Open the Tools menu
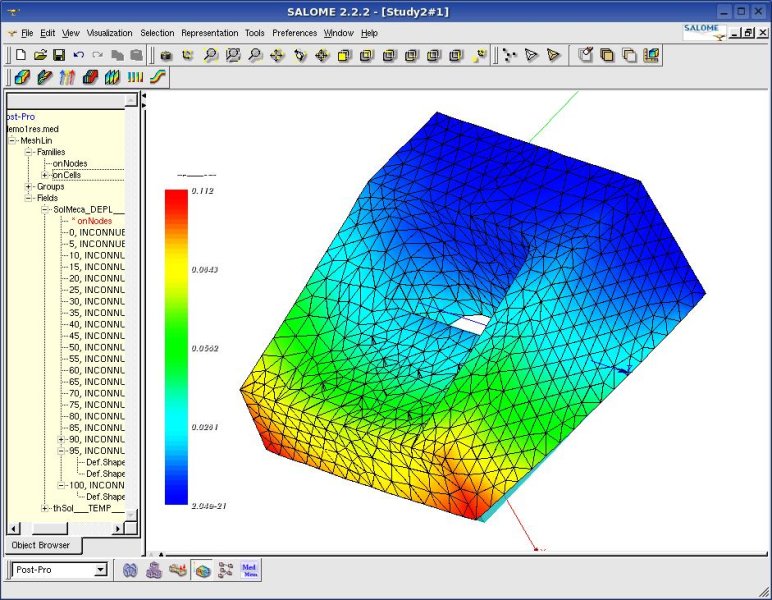Viewport: 772px width, 600px height. pos(255,33)
